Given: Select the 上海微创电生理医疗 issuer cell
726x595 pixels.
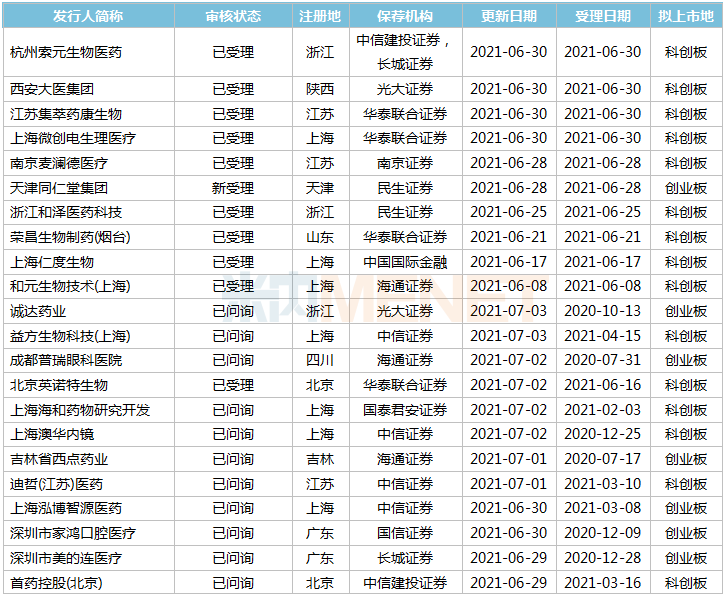Looking at the screenshot, I should (88, 138).
